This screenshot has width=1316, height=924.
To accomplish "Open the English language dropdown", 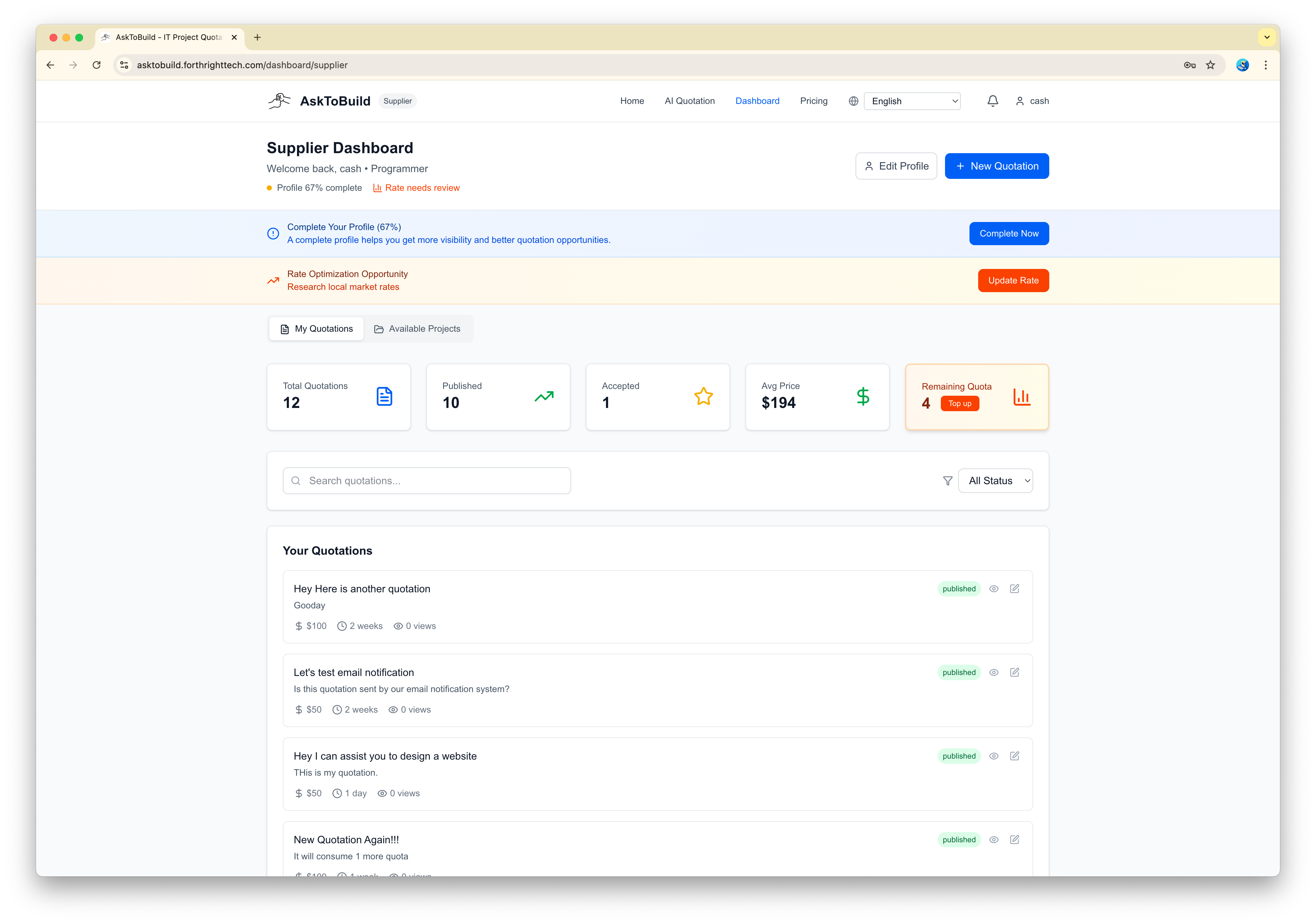I will click(912, 101).
